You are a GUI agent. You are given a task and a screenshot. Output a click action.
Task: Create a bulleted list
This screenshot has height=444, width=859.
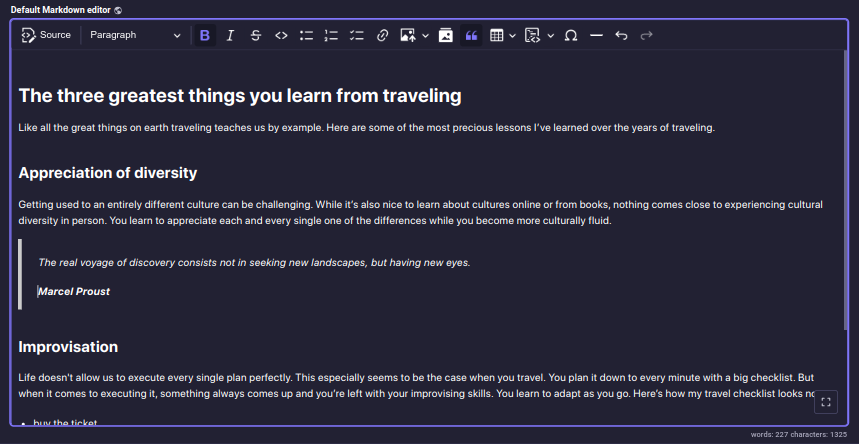[x=306, y=35]
